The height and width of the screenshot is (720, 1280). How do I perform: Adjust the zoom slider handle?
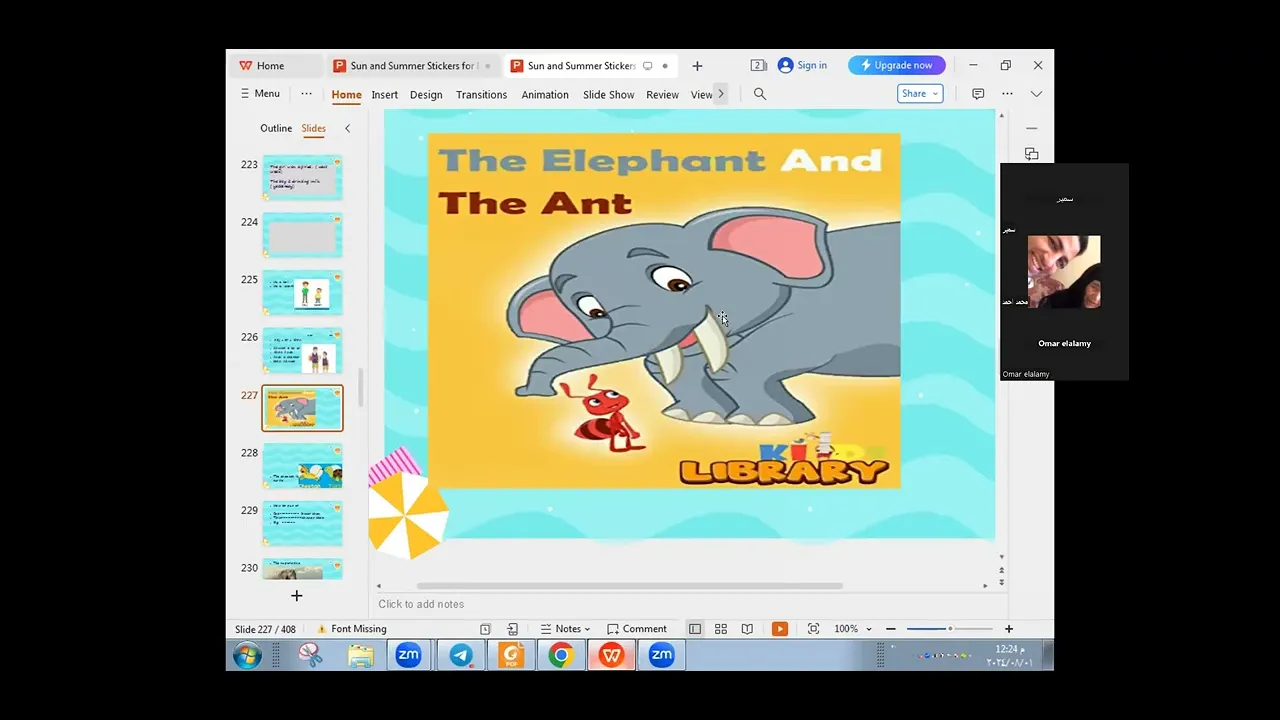coord(950,629)
